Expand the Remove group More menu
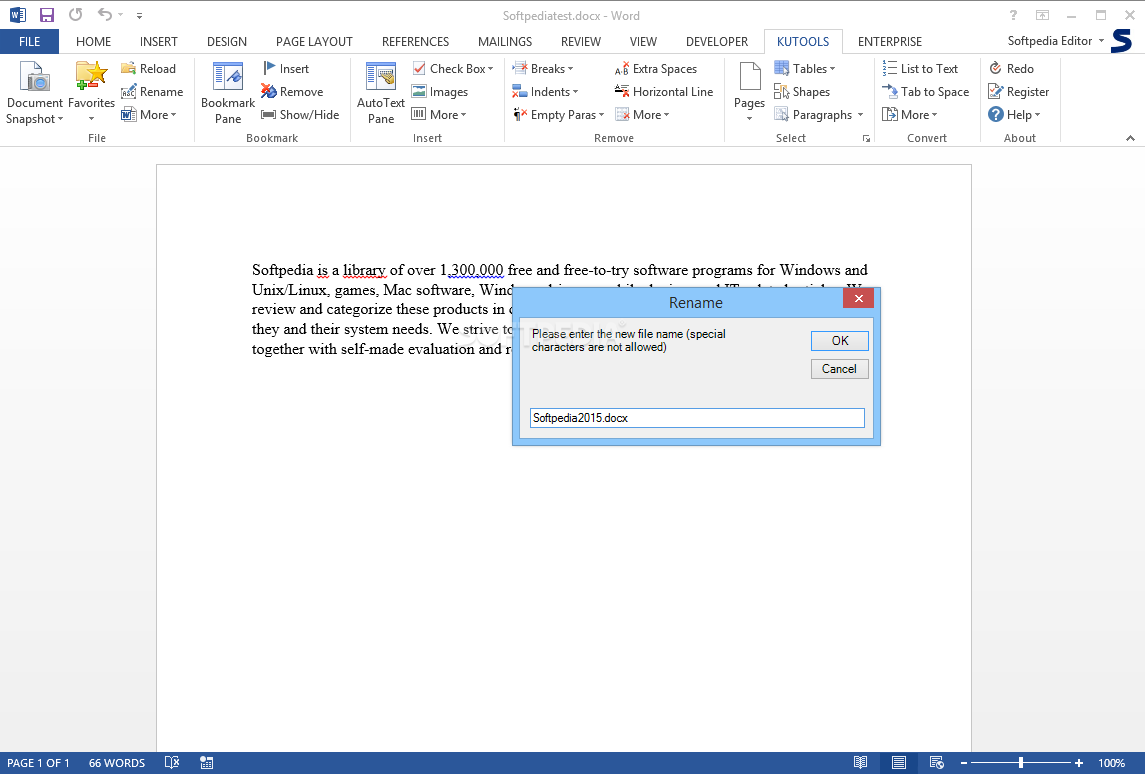 [x=642, y=115]
